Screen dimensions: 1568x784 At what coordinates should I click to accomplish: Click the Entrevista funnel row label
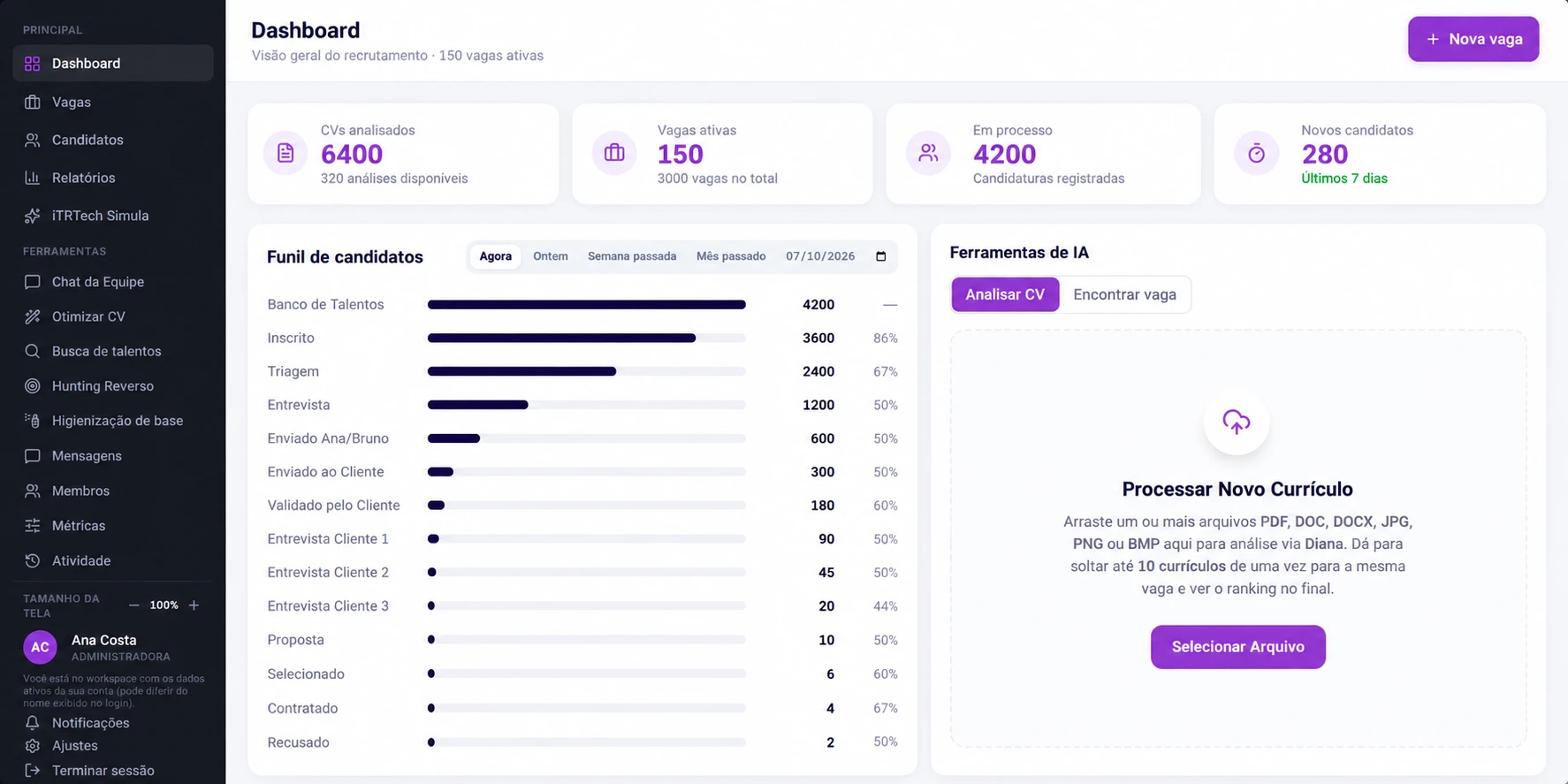(x=299, y=405)
